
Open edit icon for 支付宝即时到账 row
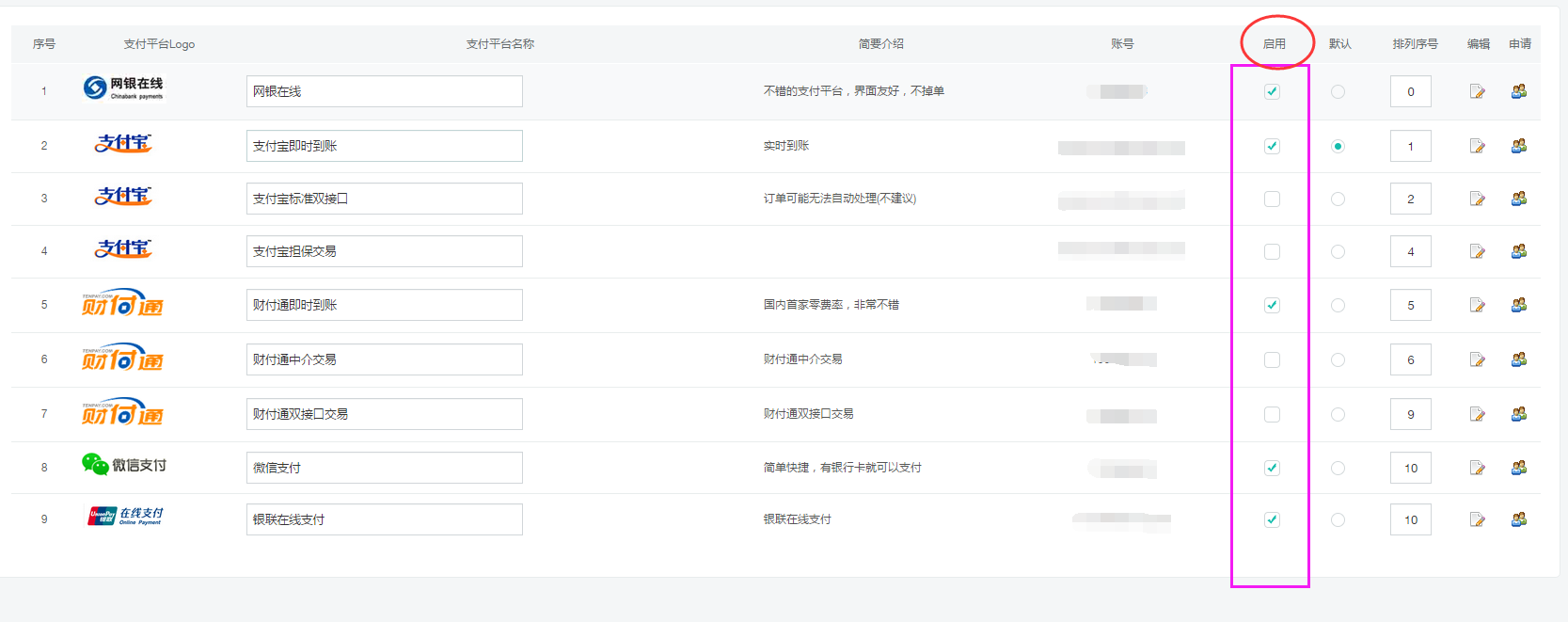[1477, 146]
